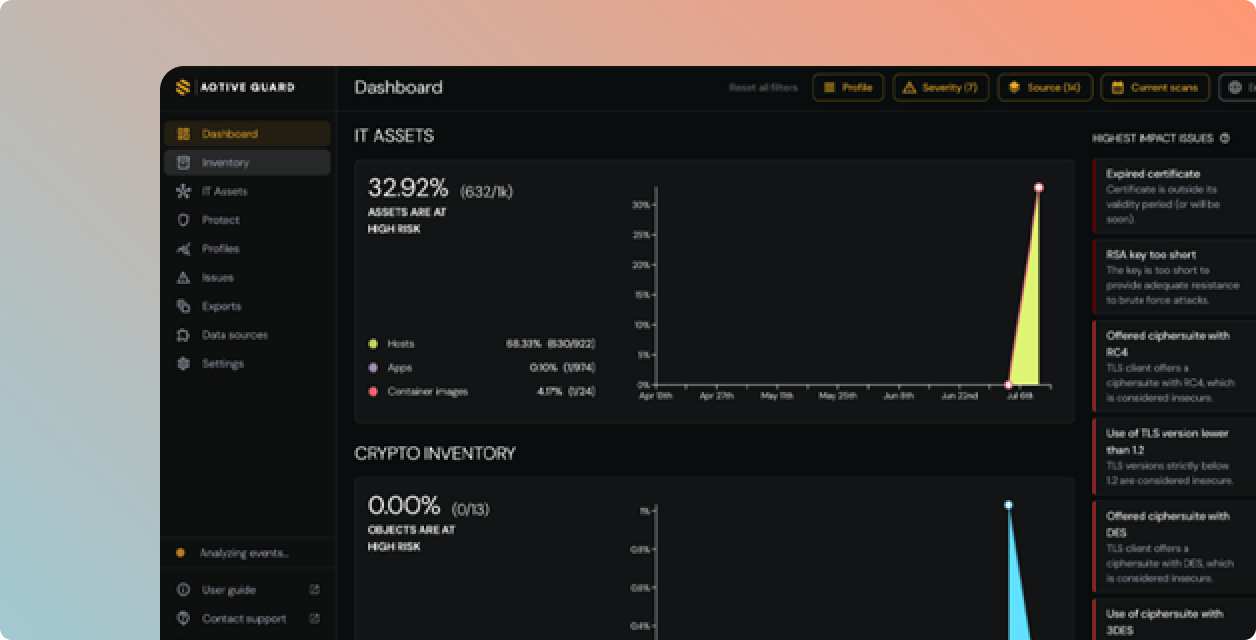Open the Source (14) filter
Viewport: 1256px width, 640px height.
[1045, 88]
